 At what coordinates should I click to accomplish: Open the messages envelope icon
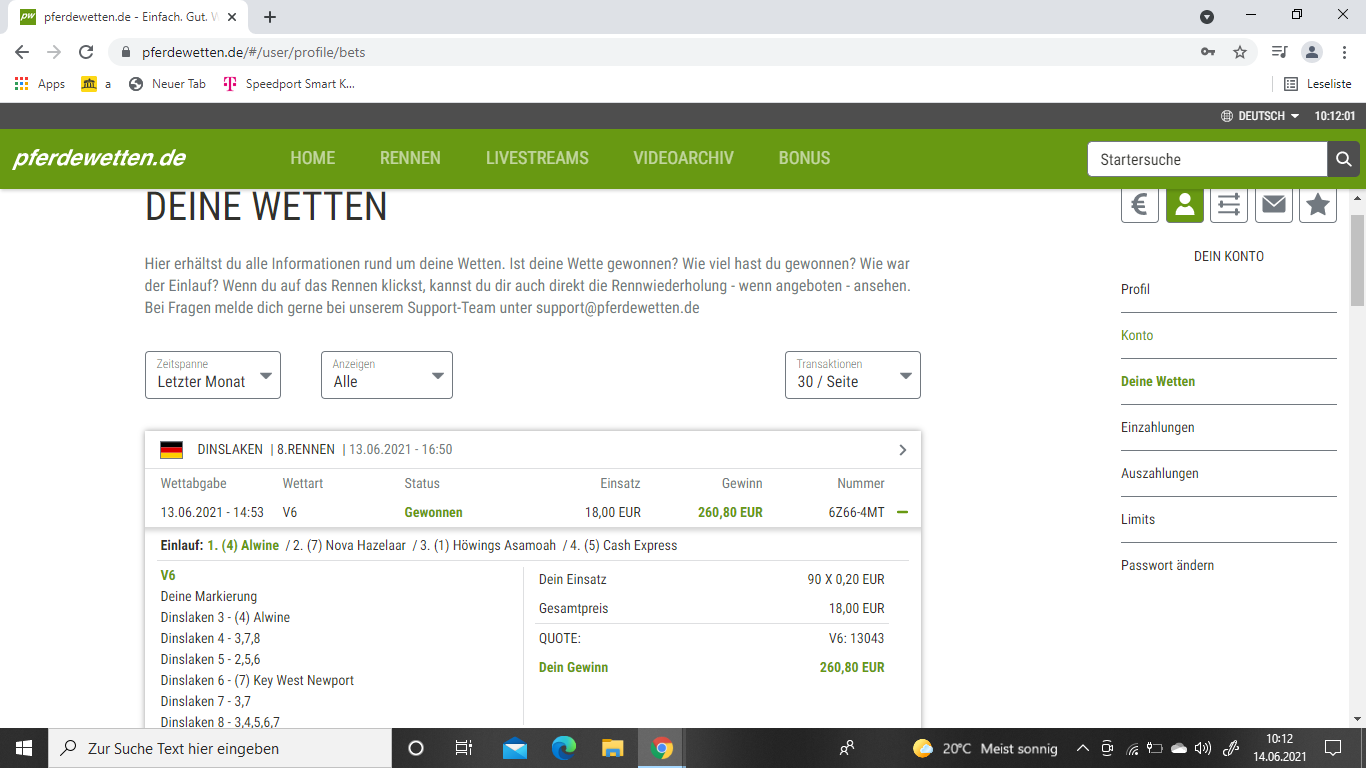click(1273, 205)
